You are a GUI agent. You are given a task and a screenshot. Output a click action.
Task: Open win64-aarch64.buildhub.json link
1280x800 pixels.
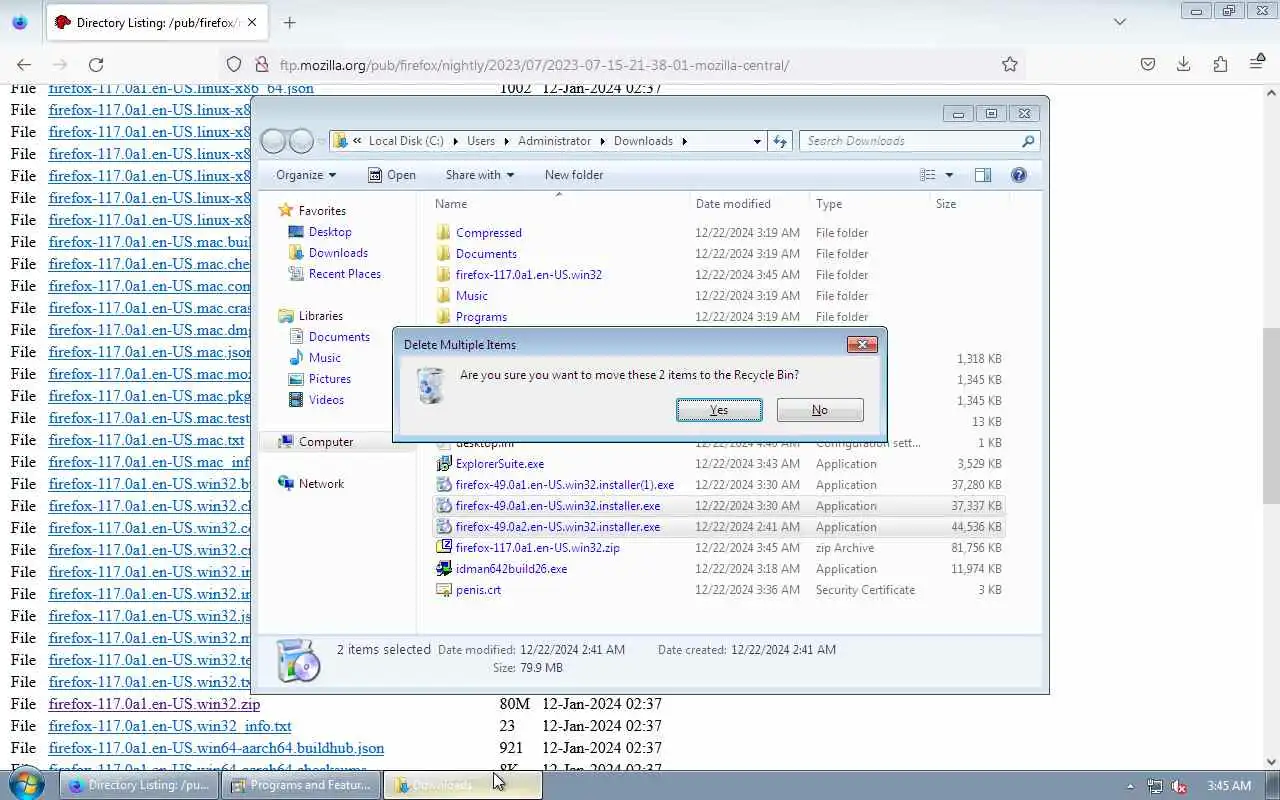point(216,748)
